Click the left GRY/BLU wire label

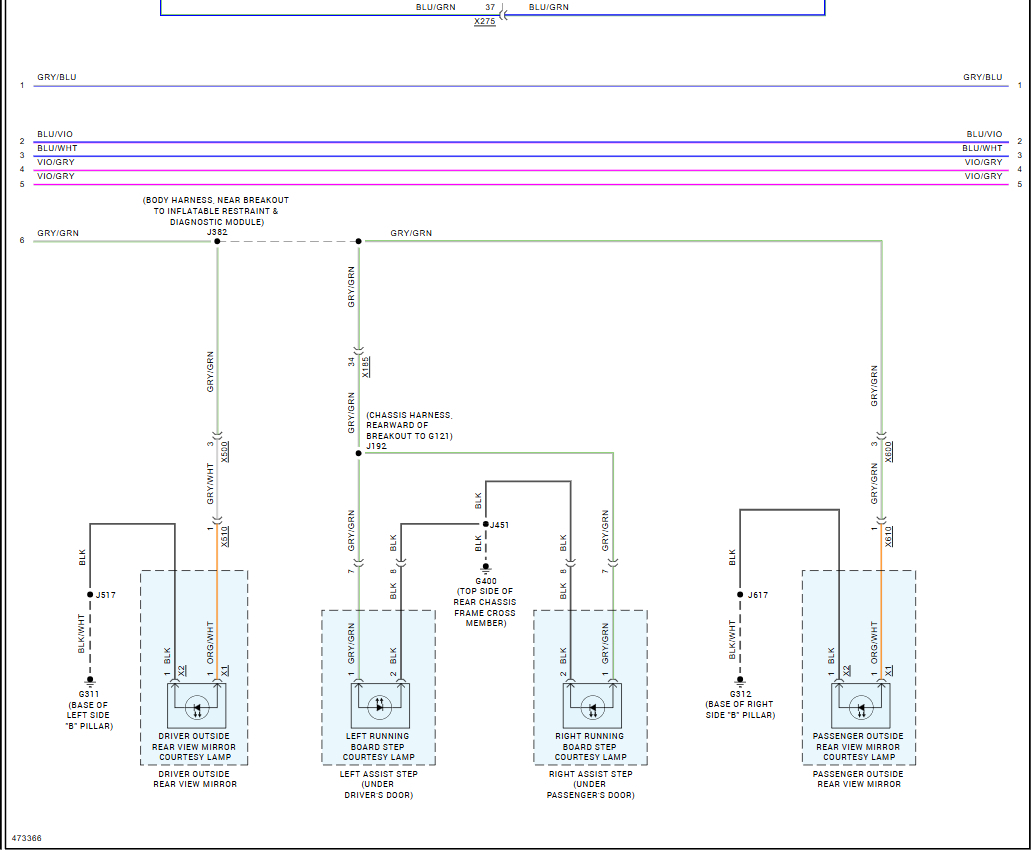click(57, 77)
